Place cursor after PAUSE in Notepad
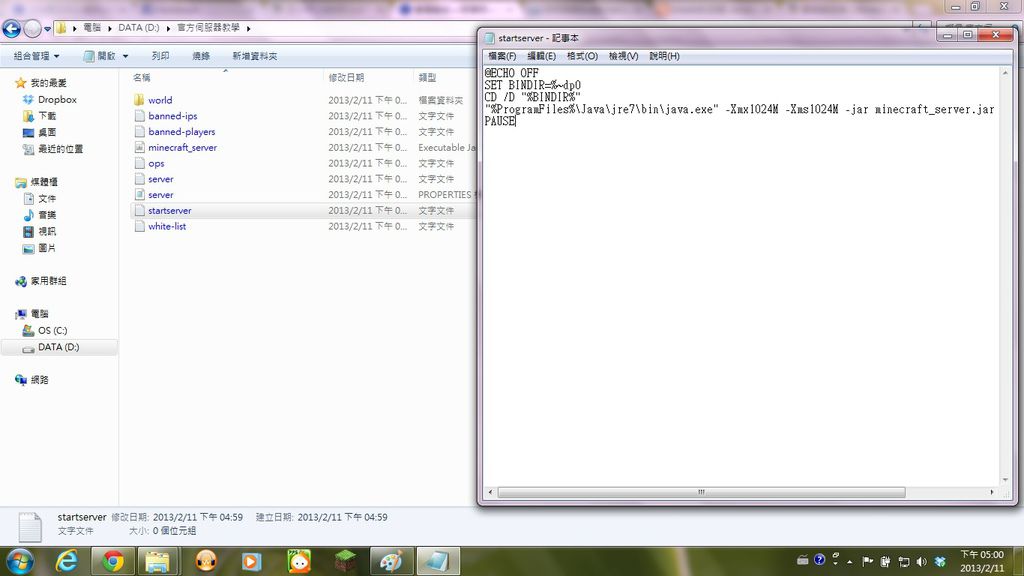This screenshot has width=1024, height=576. (516, 121)
